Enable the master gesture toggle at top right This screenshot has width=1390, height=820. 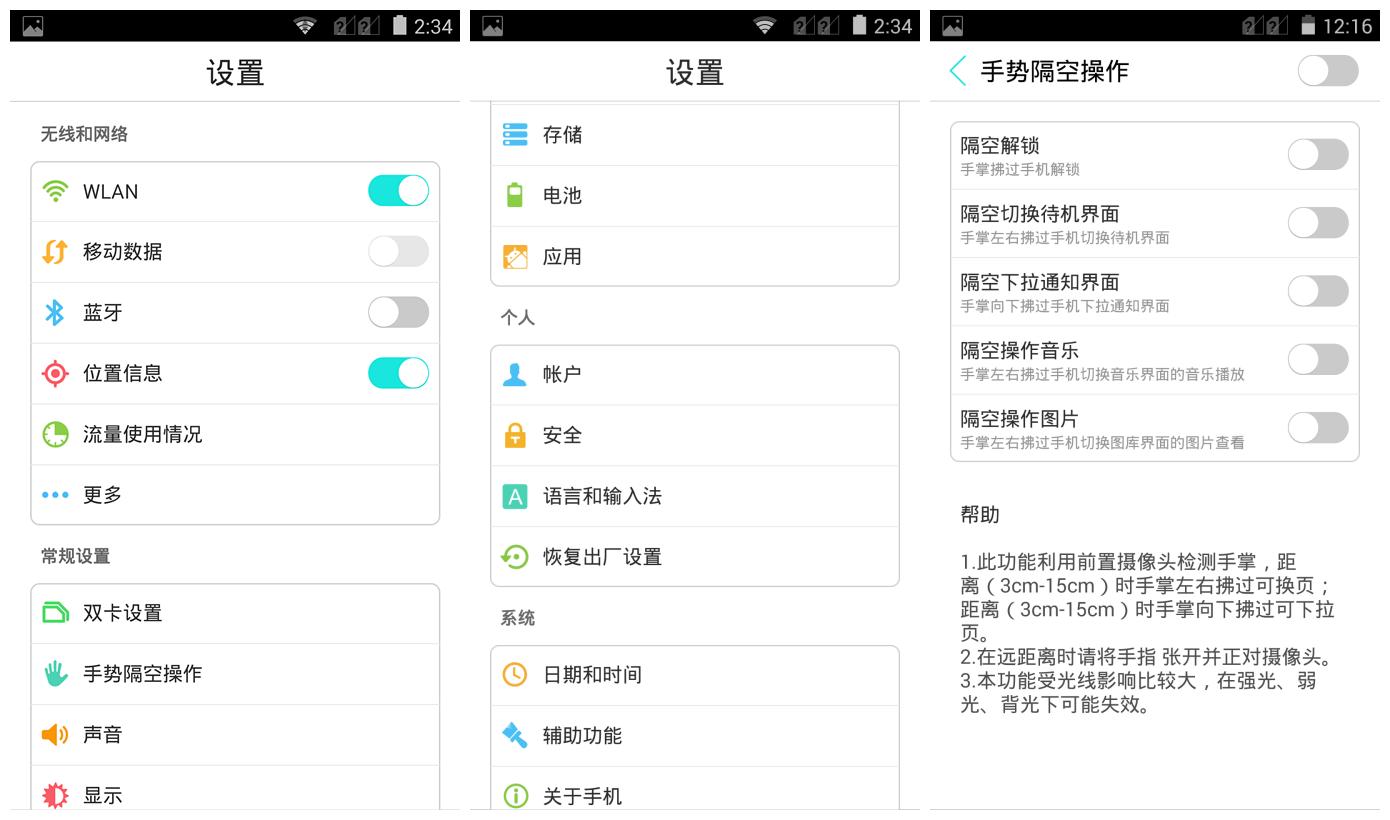pyautogui.click(x=1327, y=71)
